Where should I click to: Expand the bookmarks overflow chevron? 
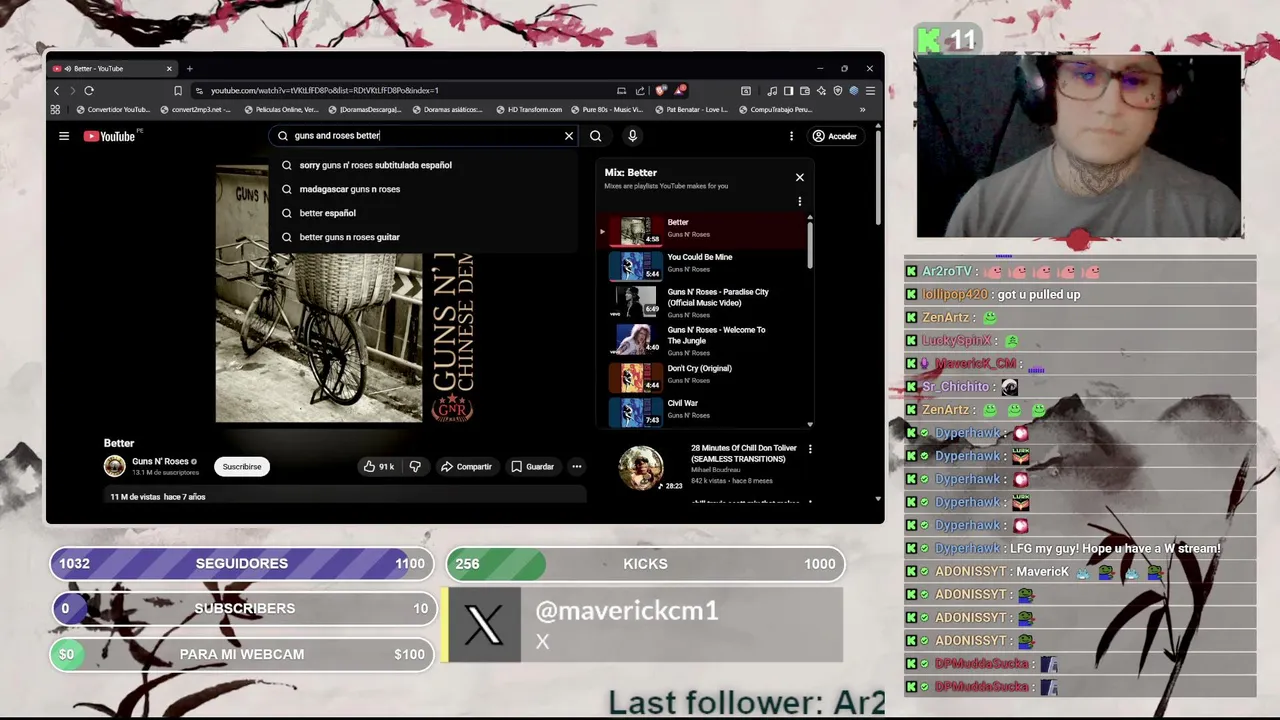[x=863, y=110]
